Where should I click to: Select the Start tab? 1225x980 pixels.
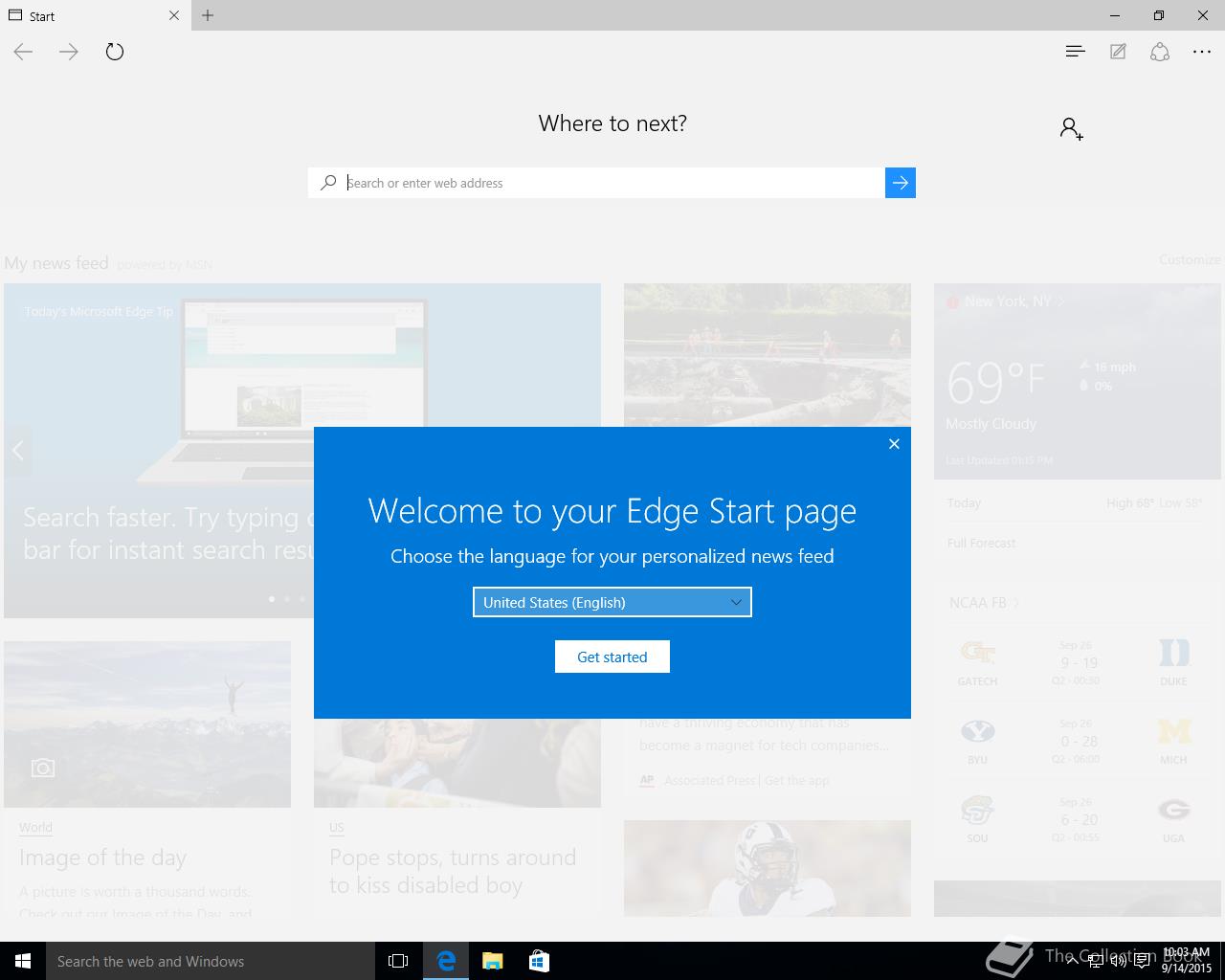coord(96,15)
